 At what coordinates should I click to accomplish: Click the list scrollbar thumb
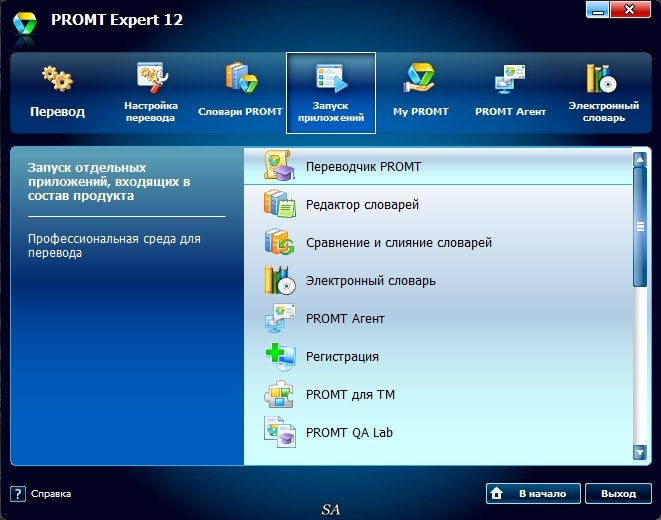[x=640, y=227]
